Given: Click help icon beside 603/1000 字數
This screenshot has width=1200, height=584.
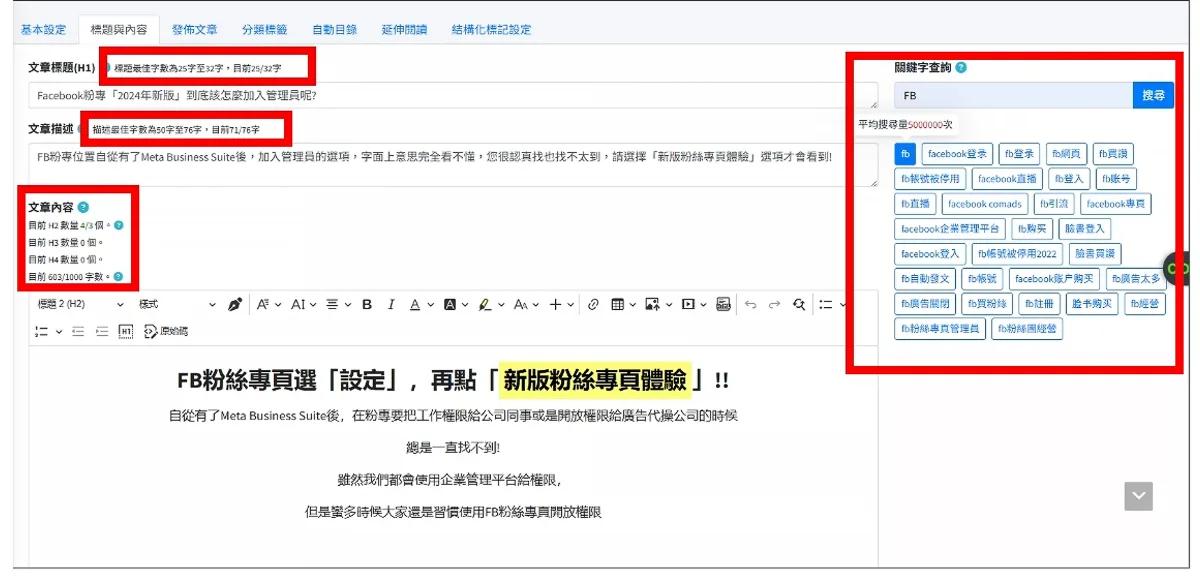Looking at the screenshot, I should coord(119,276).
